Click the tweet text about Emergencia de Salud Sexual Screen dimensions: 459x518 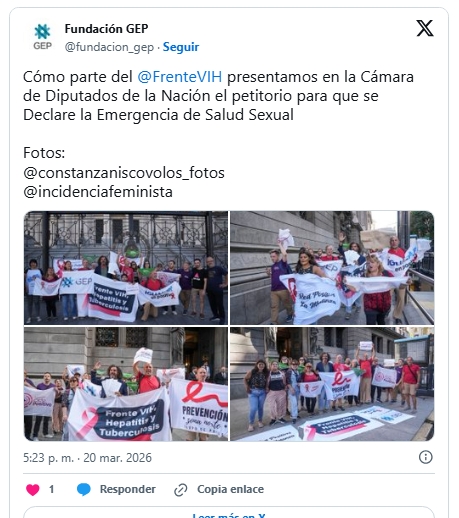coord(218,96)
